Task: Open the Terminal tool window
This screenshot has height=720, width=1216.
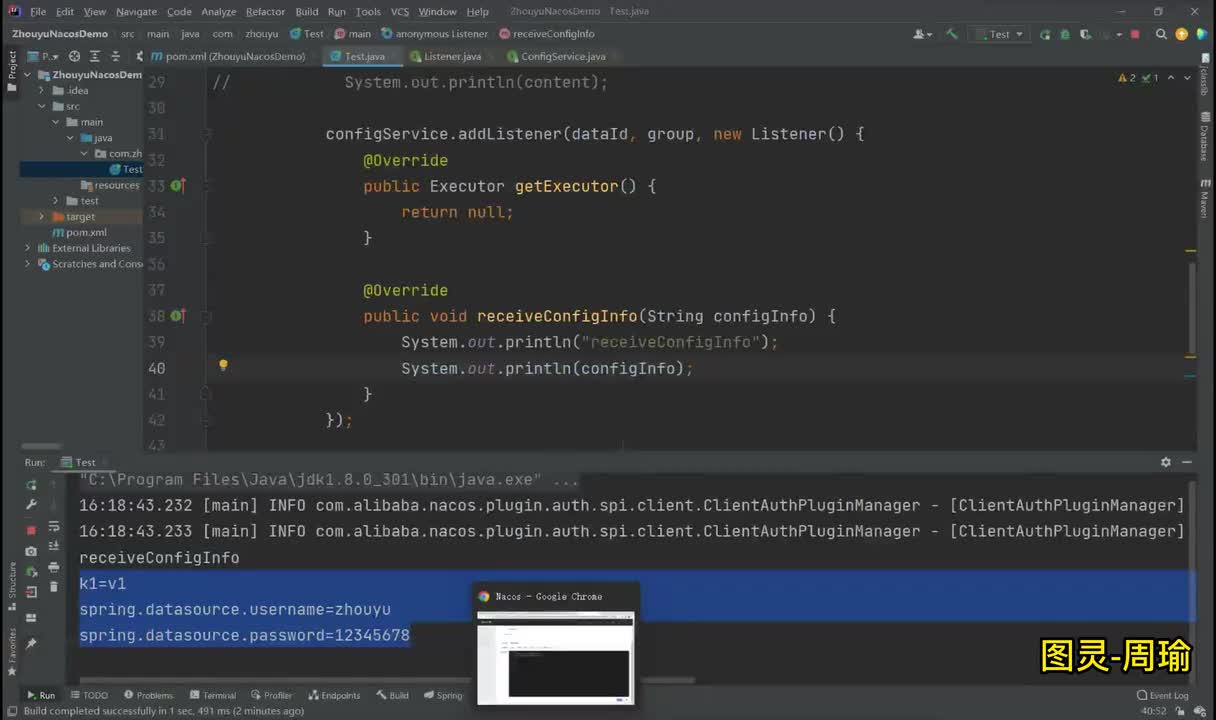Action: [213, 695]
